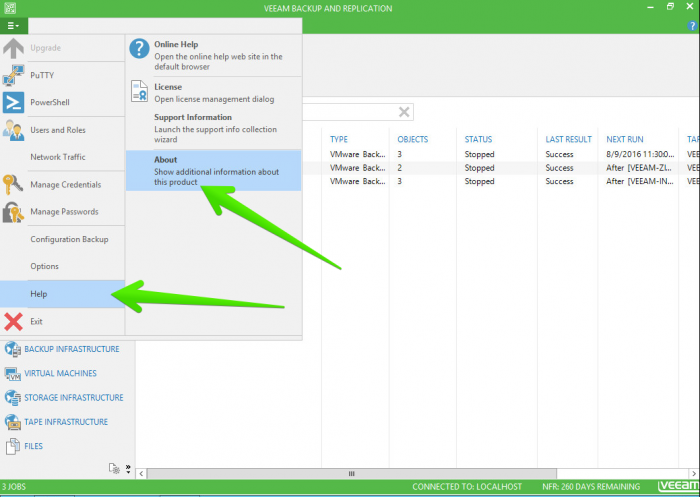Click the blue help icon in title area
This screenshot has width=700, height=497.
pos(692,26)
